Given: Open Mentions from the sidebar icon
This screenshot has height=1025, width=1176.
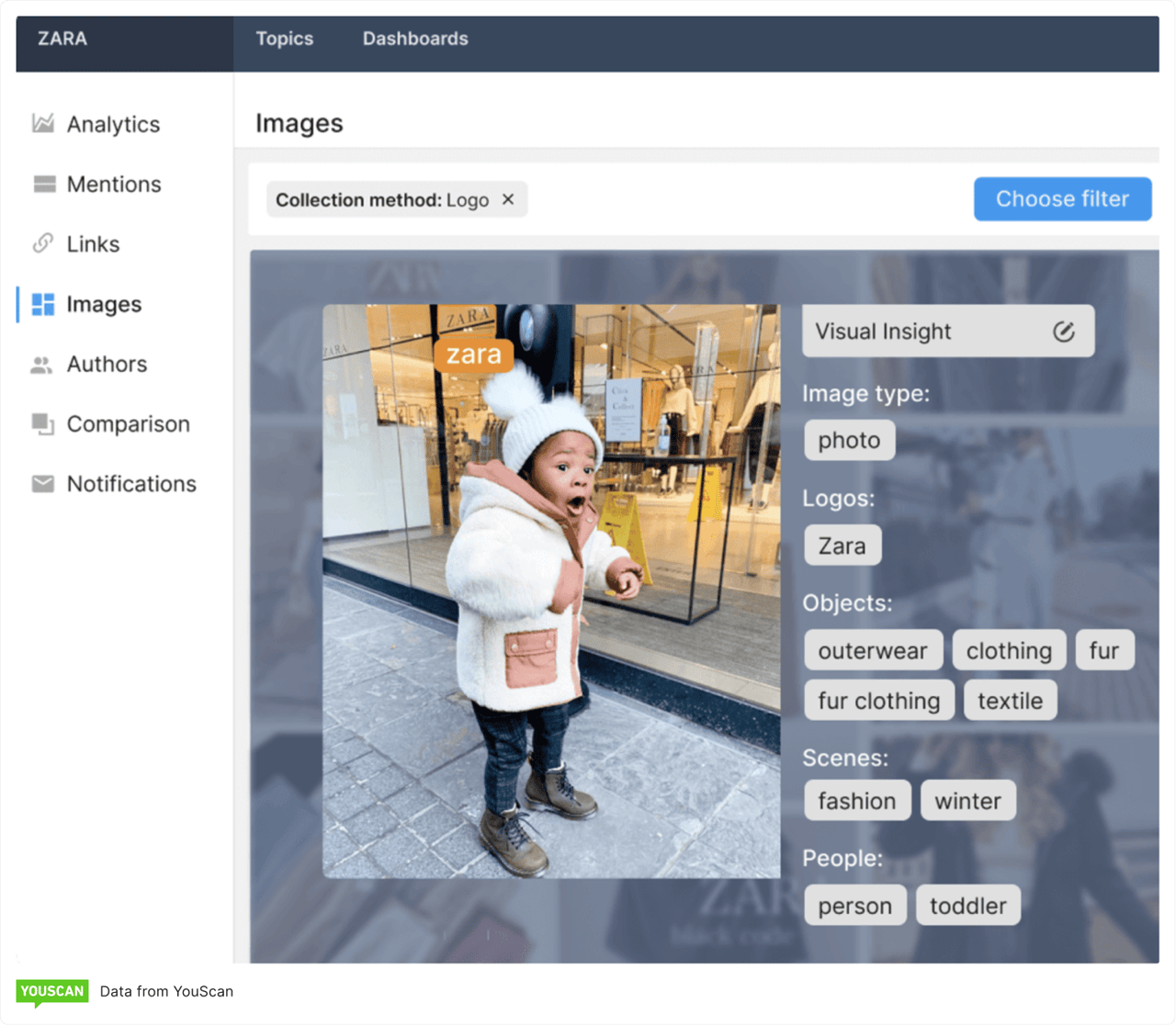Looking at the screenshot, I should tap(43, 184).
